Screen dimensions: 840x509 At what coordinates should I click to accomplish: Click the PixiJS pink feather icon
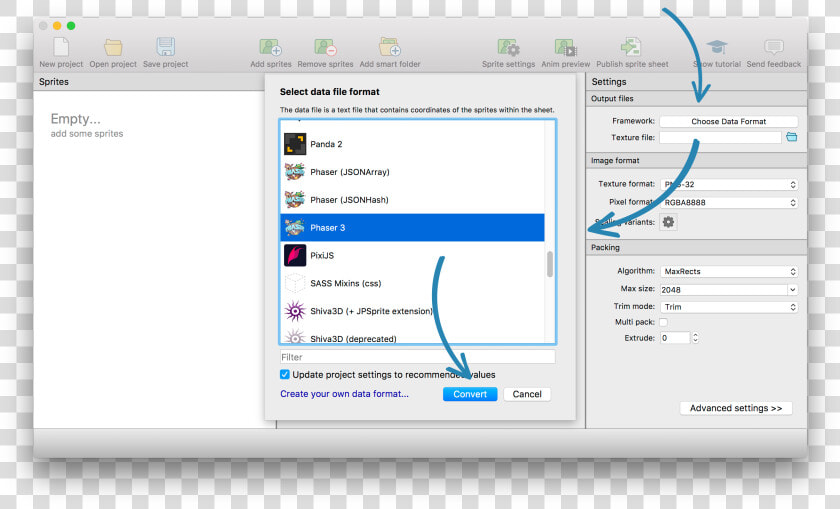click(x=295, y=256)
